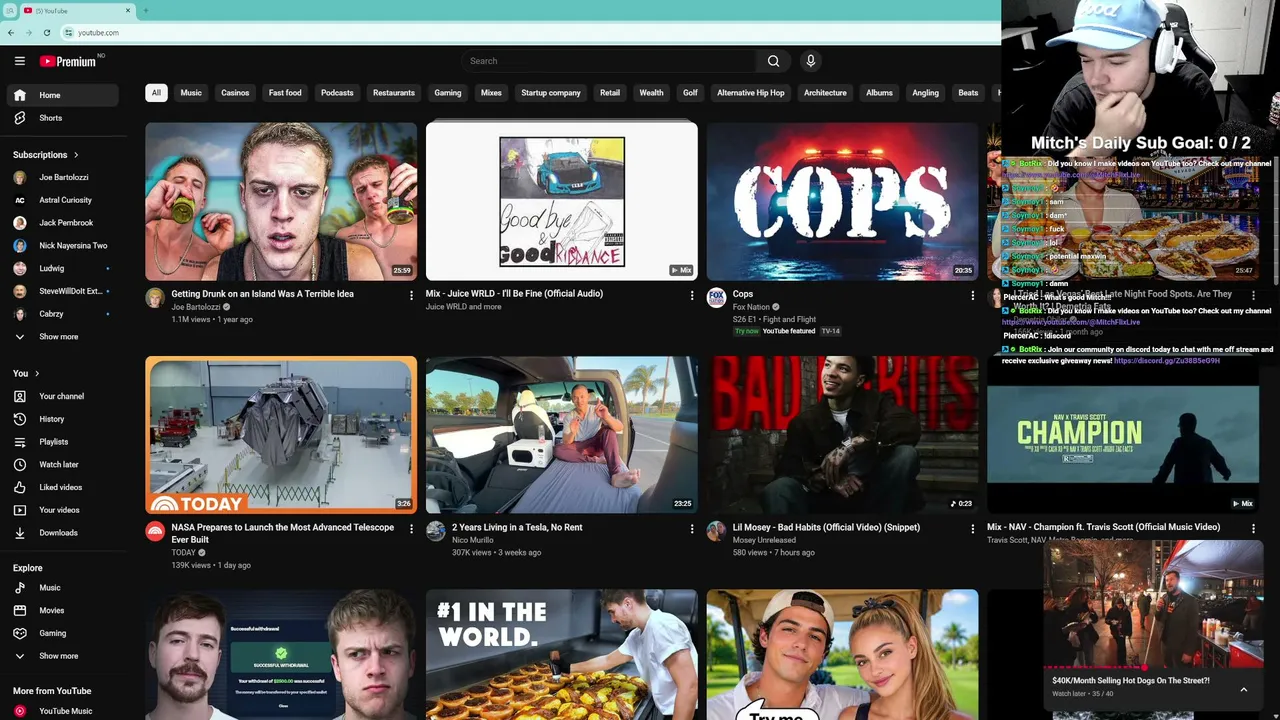Screen dimensions: 1280x720
Task: Click the search magnifier button
Action: pos(773,61)
